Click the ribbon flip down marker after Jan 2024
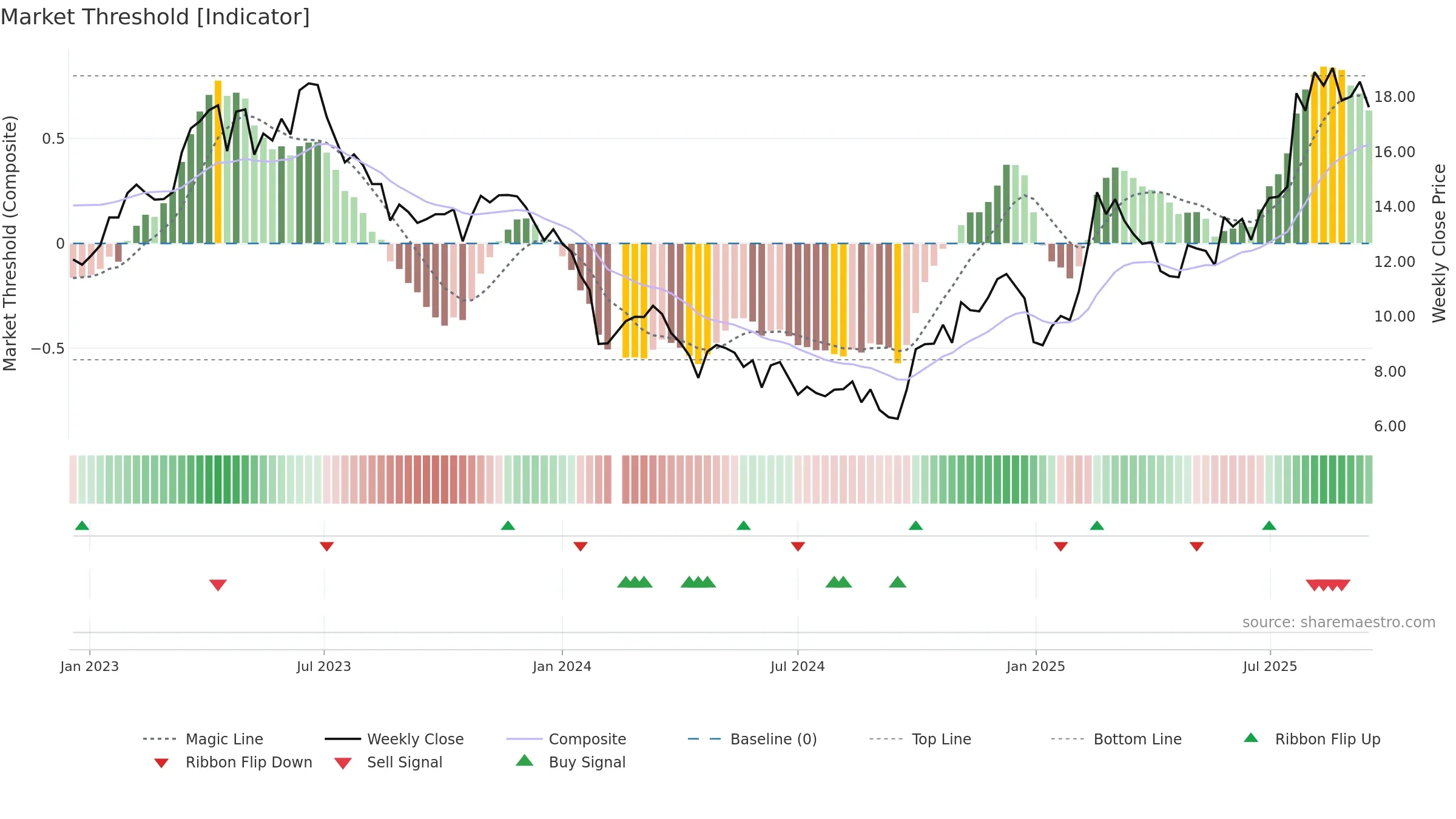The width and height of the screenshot is (1456, 819). pyautogui.click(x=580, y=547)
